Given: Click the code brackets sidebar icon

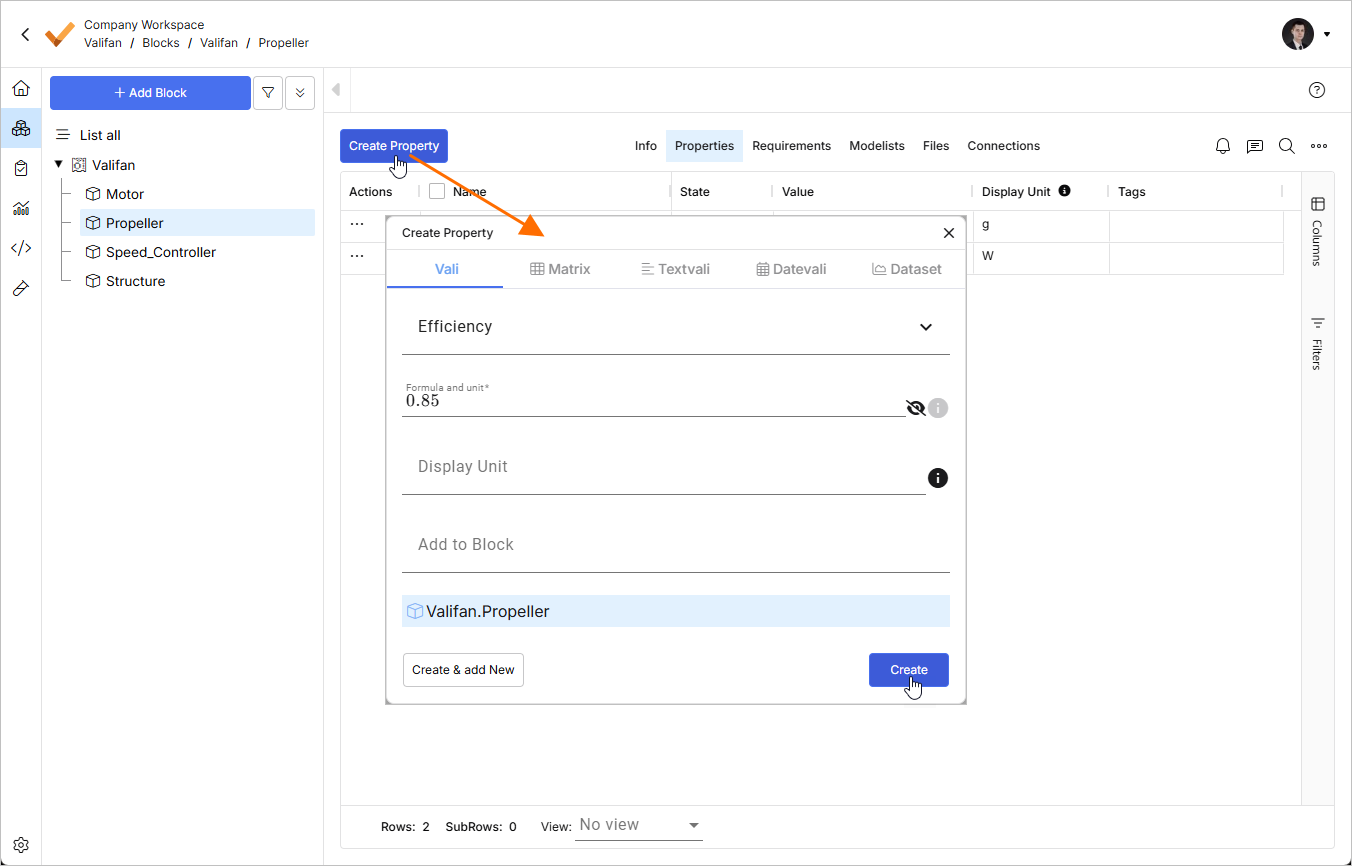Looking at the screenshot, I should click(x=21, y=248).
